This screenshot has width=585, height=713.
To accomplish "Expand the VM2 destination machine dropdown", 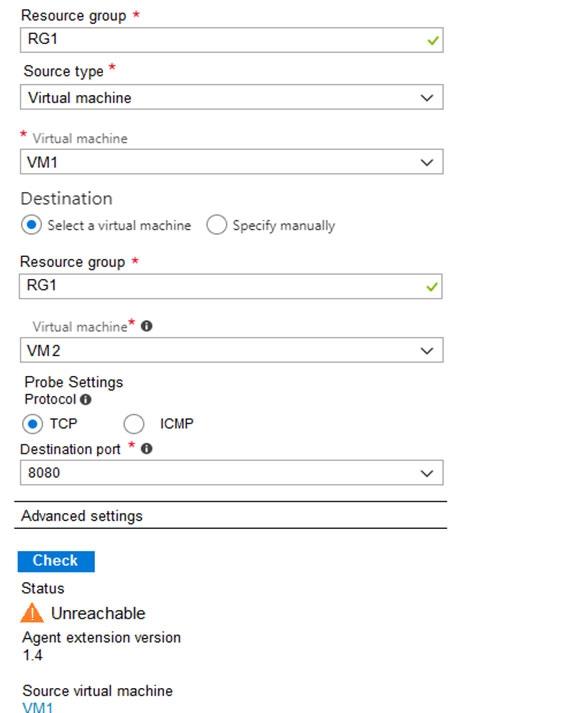I will tap(231, 350).
